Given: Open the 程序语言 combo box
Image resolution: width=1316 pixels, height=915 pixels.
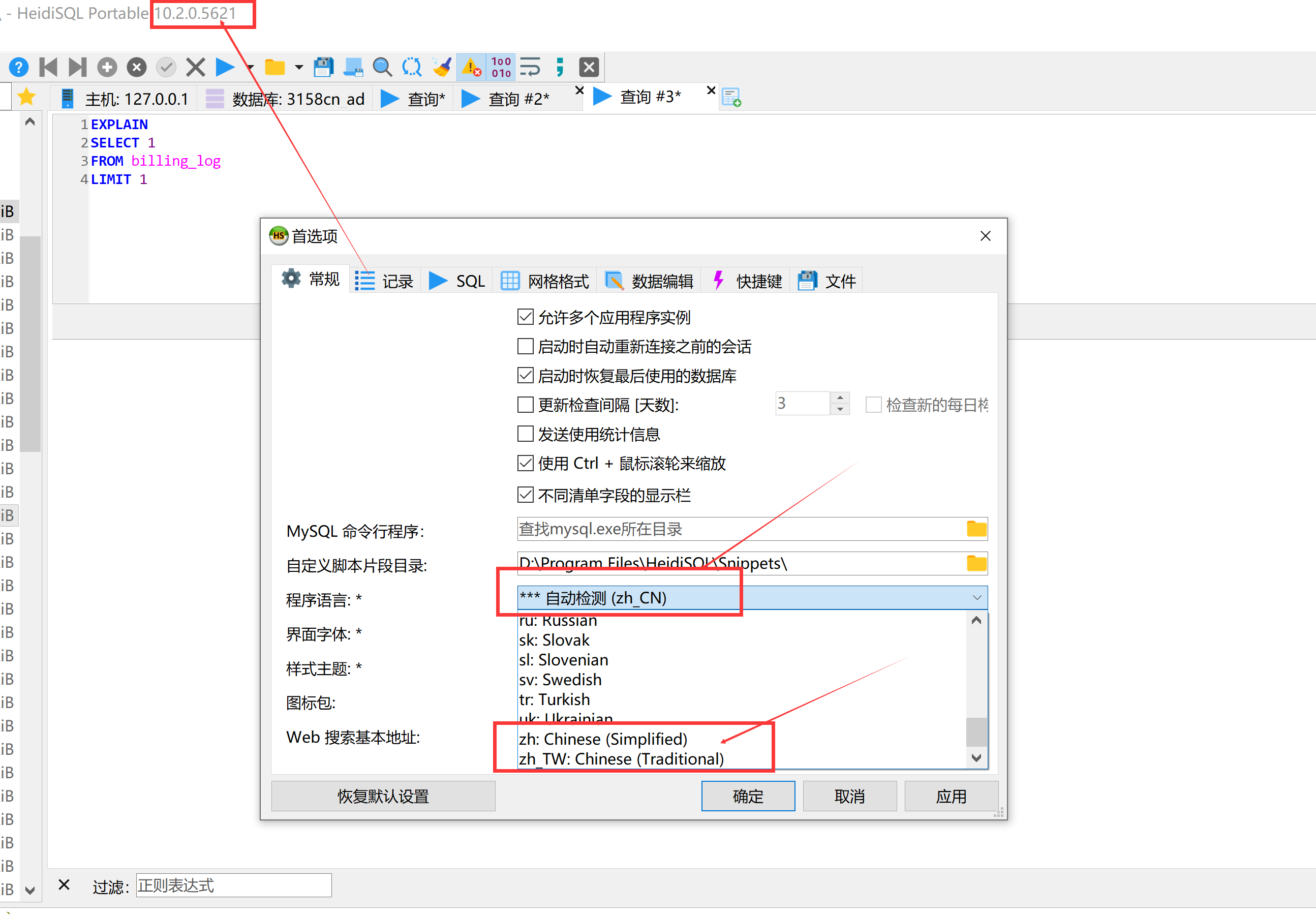Looking at the screenshot, I should tap(752, 598).
